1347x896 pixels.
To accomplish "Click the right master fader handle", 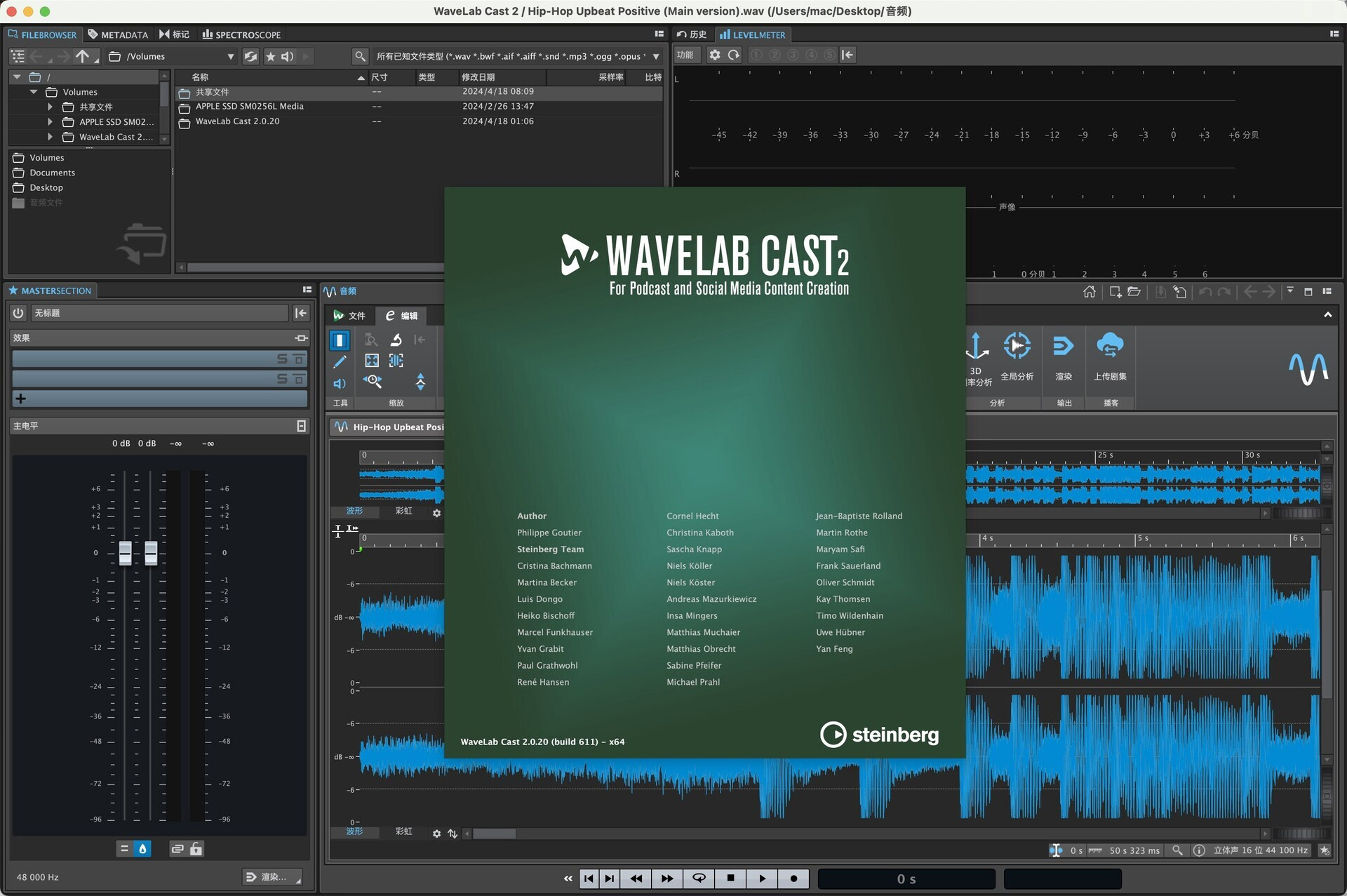I will 151,553.
